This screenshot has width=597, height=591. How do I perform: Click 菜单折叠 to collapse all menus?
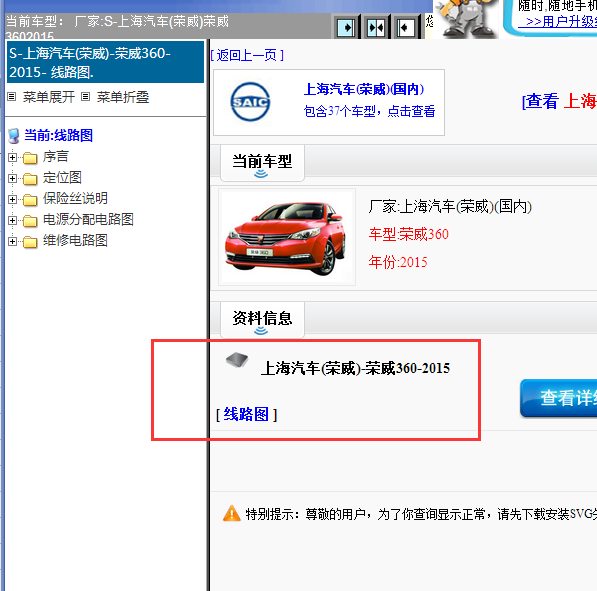click(x=123, y=97)
